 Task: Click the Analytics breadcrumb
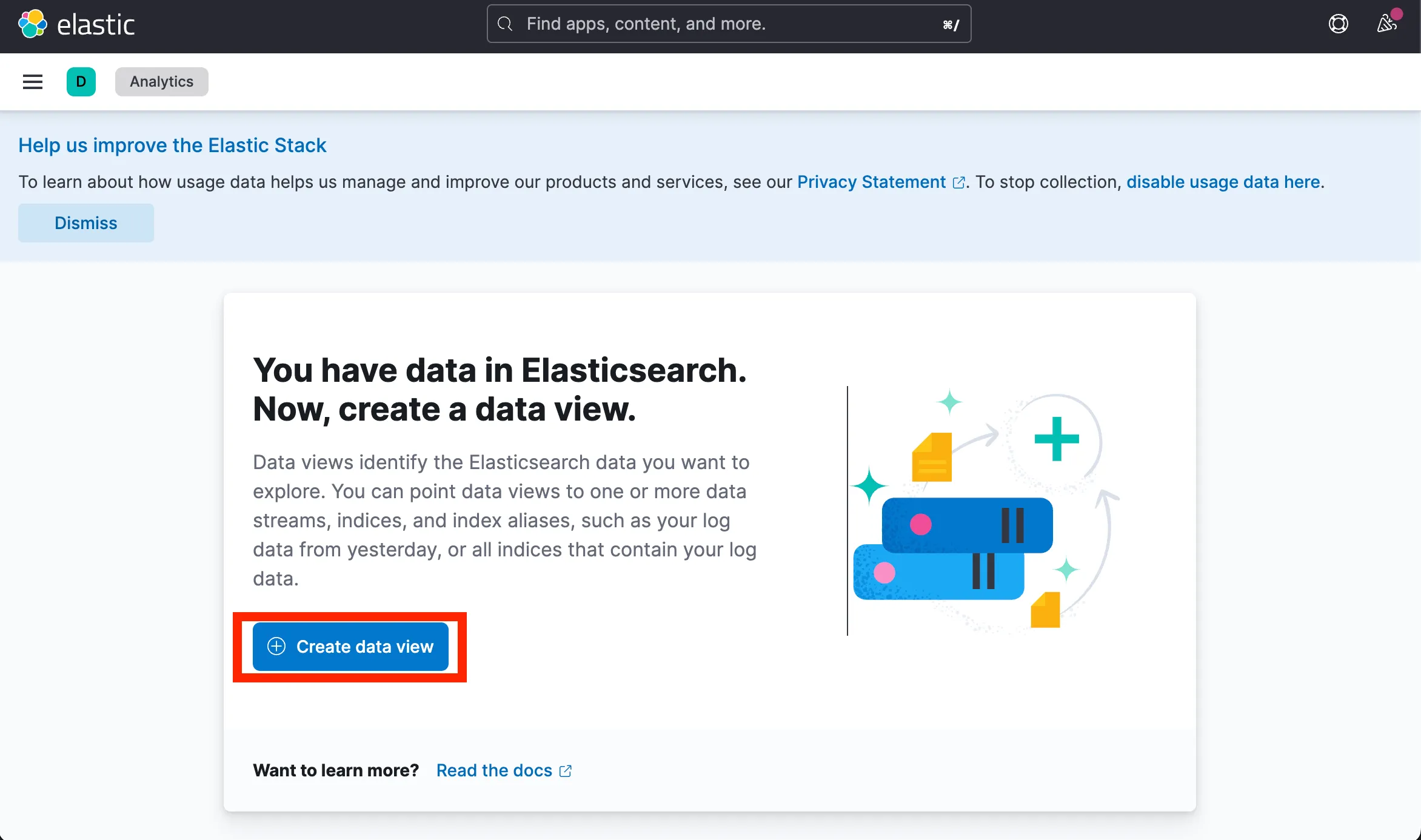[162, 82]
